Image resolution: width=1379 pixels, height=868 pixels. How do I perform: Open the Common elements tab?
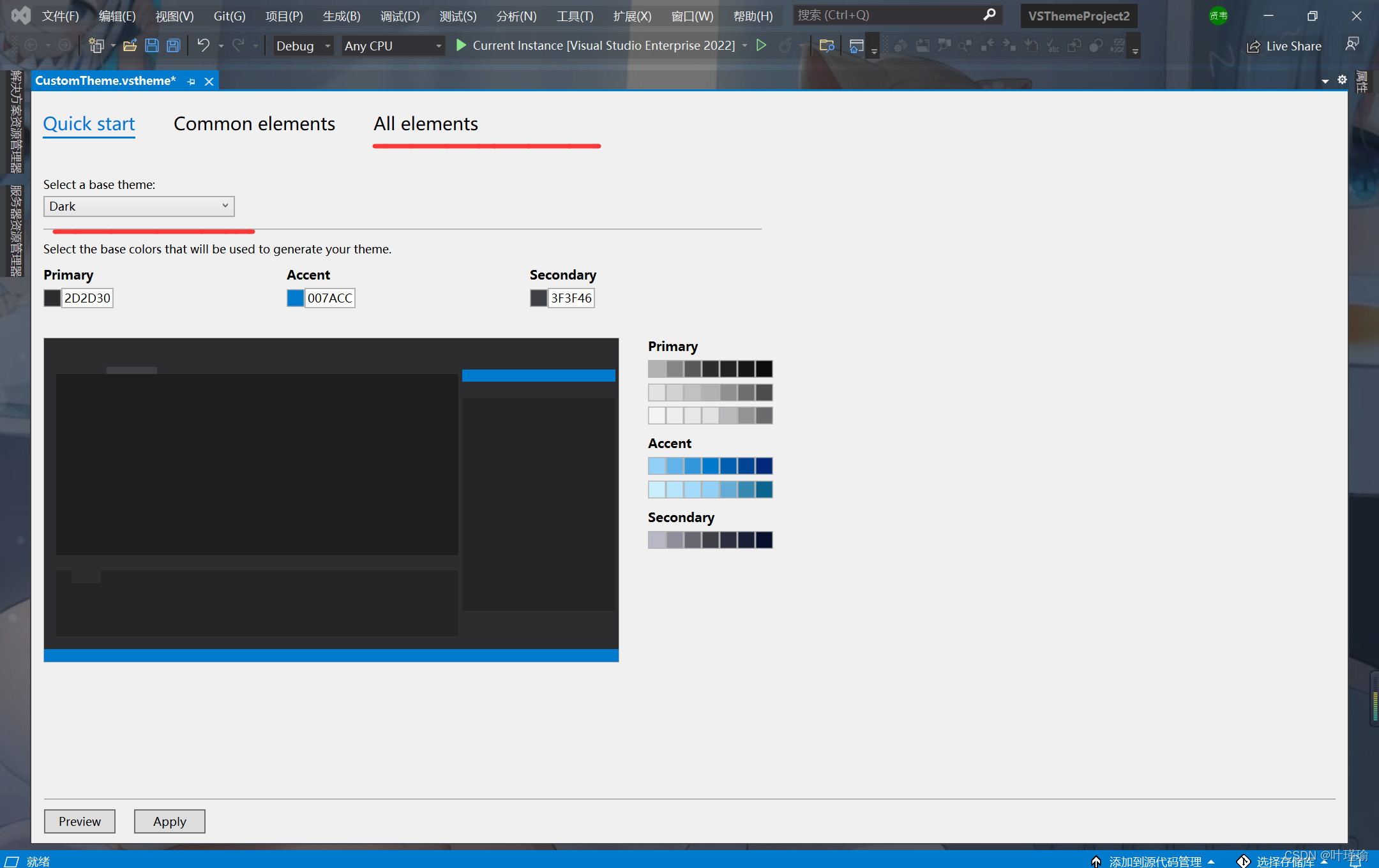pyautogui.click(x=254, y=124)
